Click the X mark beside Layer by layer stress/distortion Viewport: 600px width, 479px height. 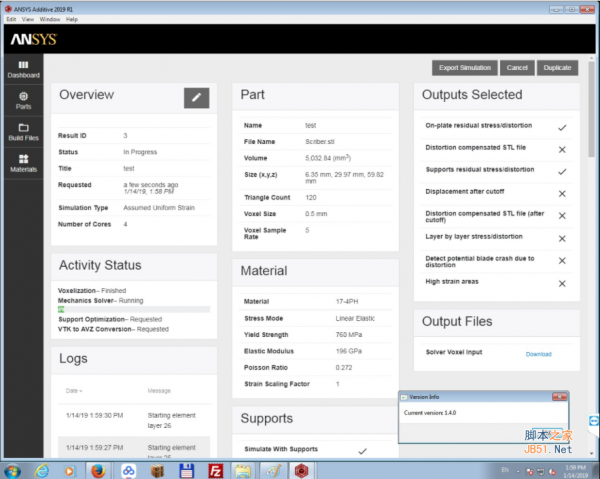point(562,239)
